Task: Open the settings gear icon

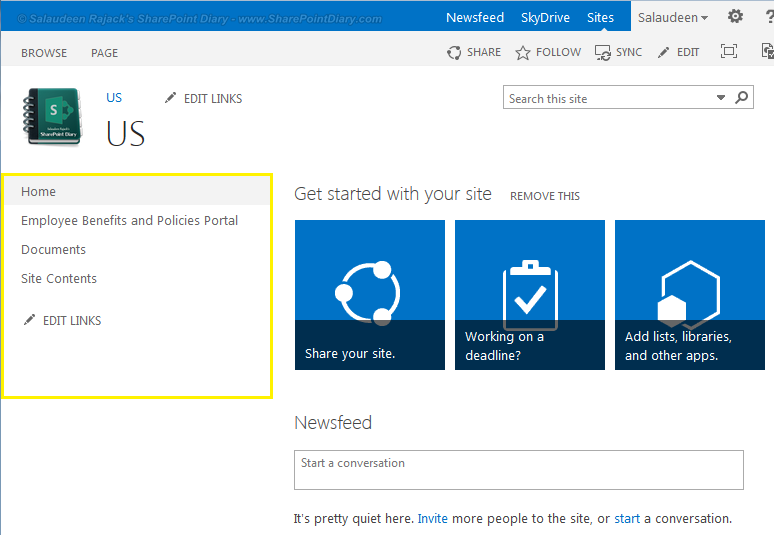Action: pos(735,17)
